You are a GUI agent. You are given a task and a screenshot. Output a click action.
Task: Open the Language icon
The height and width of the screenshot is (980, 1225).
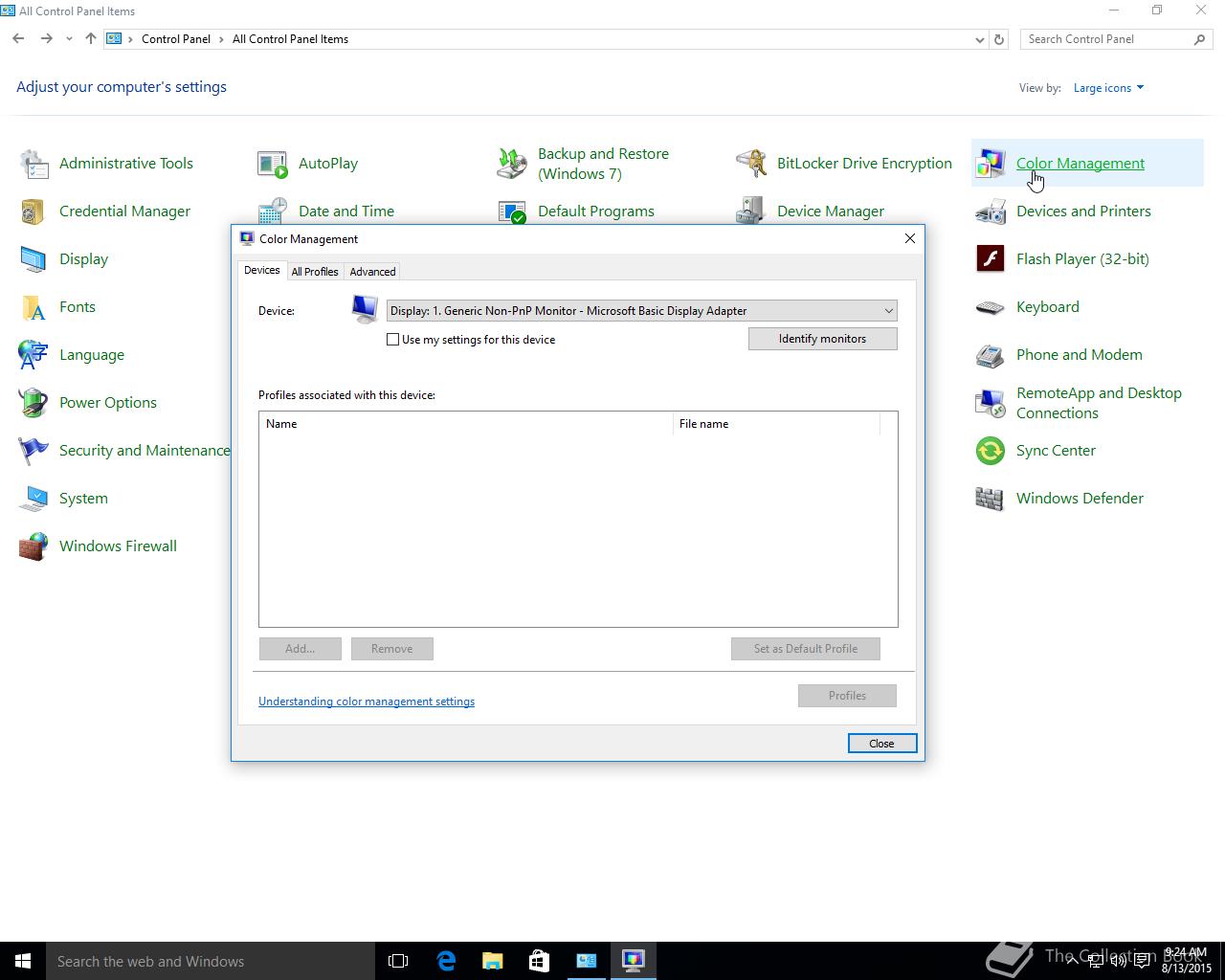click(33, 355)
